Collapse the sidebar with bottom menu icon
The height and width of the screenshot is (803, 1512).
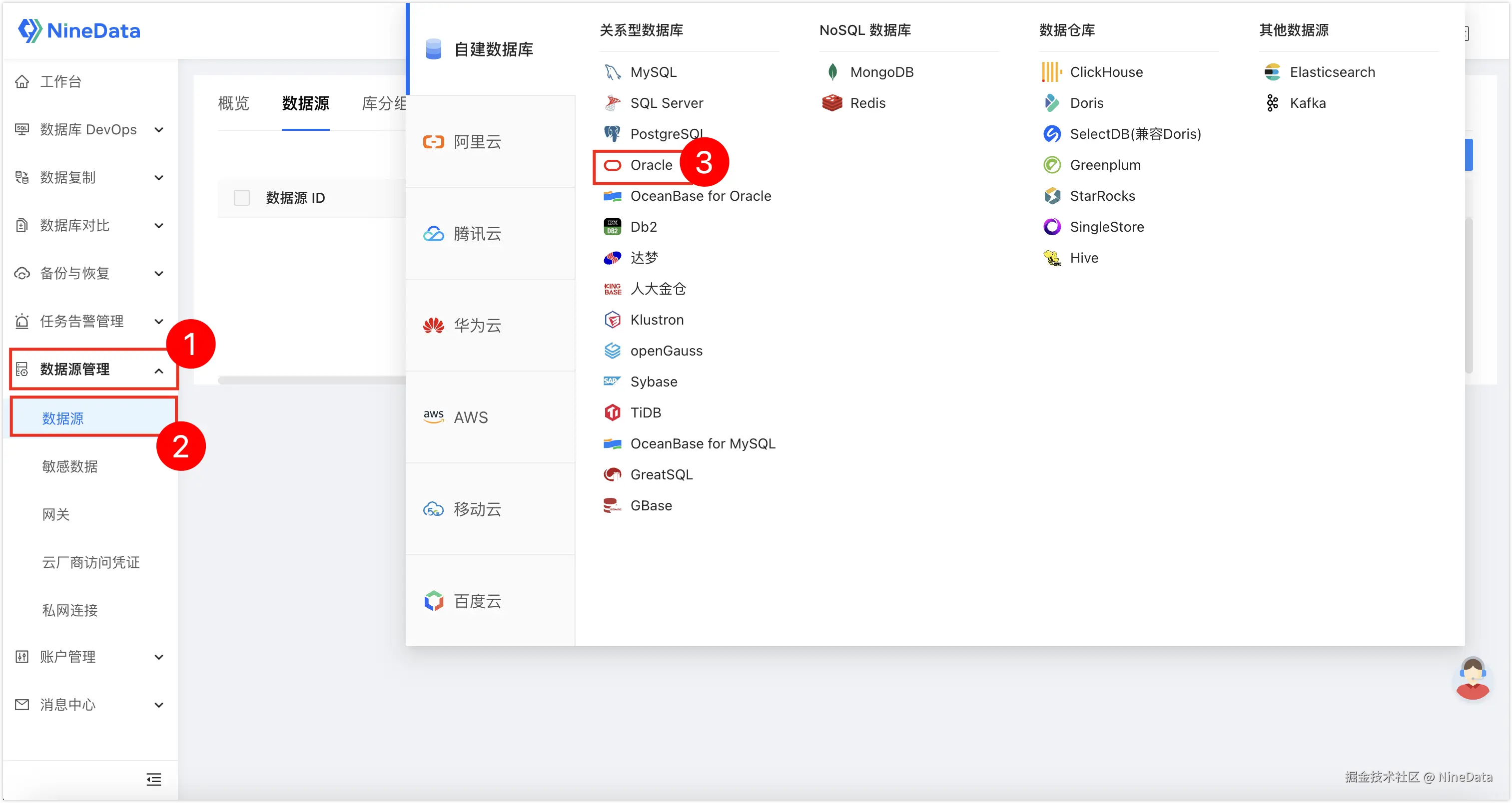tap(153, 779)
